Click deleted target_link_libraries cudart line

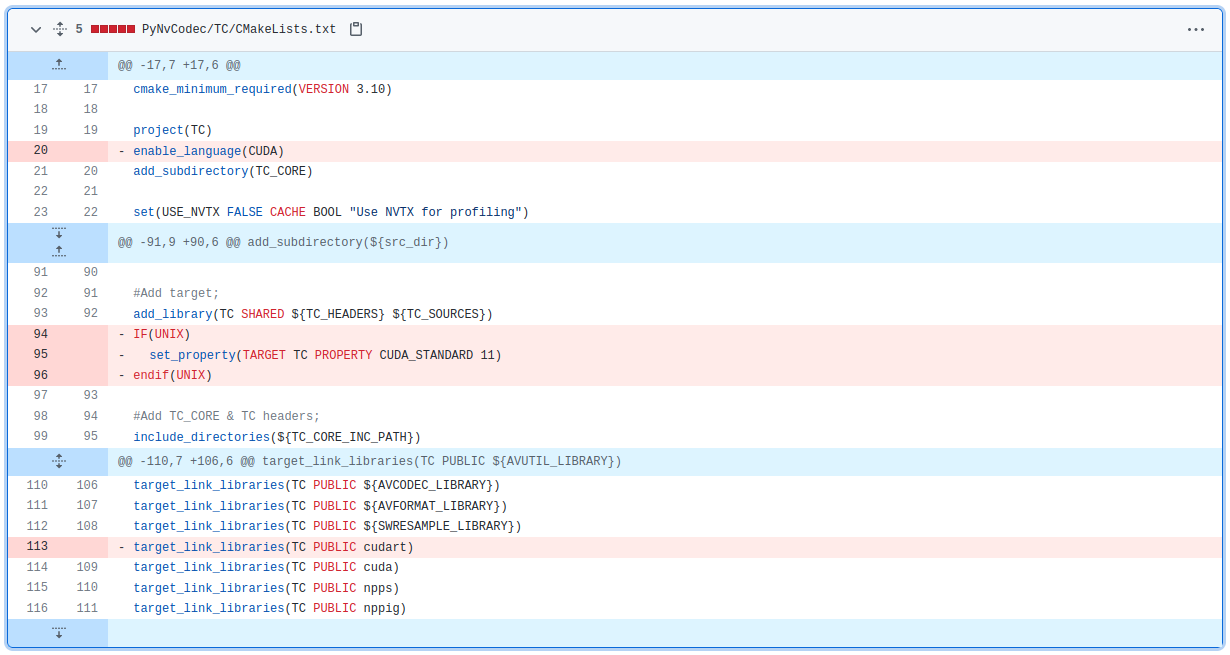271,547
